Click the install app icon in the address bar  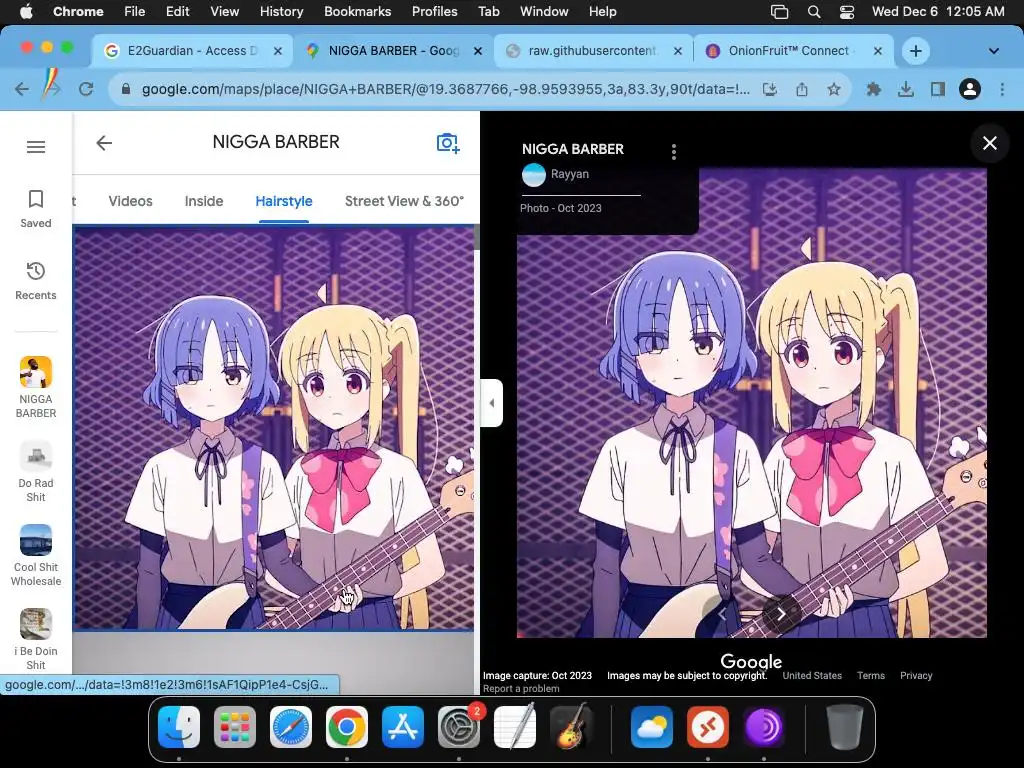[x=770, y=89]
